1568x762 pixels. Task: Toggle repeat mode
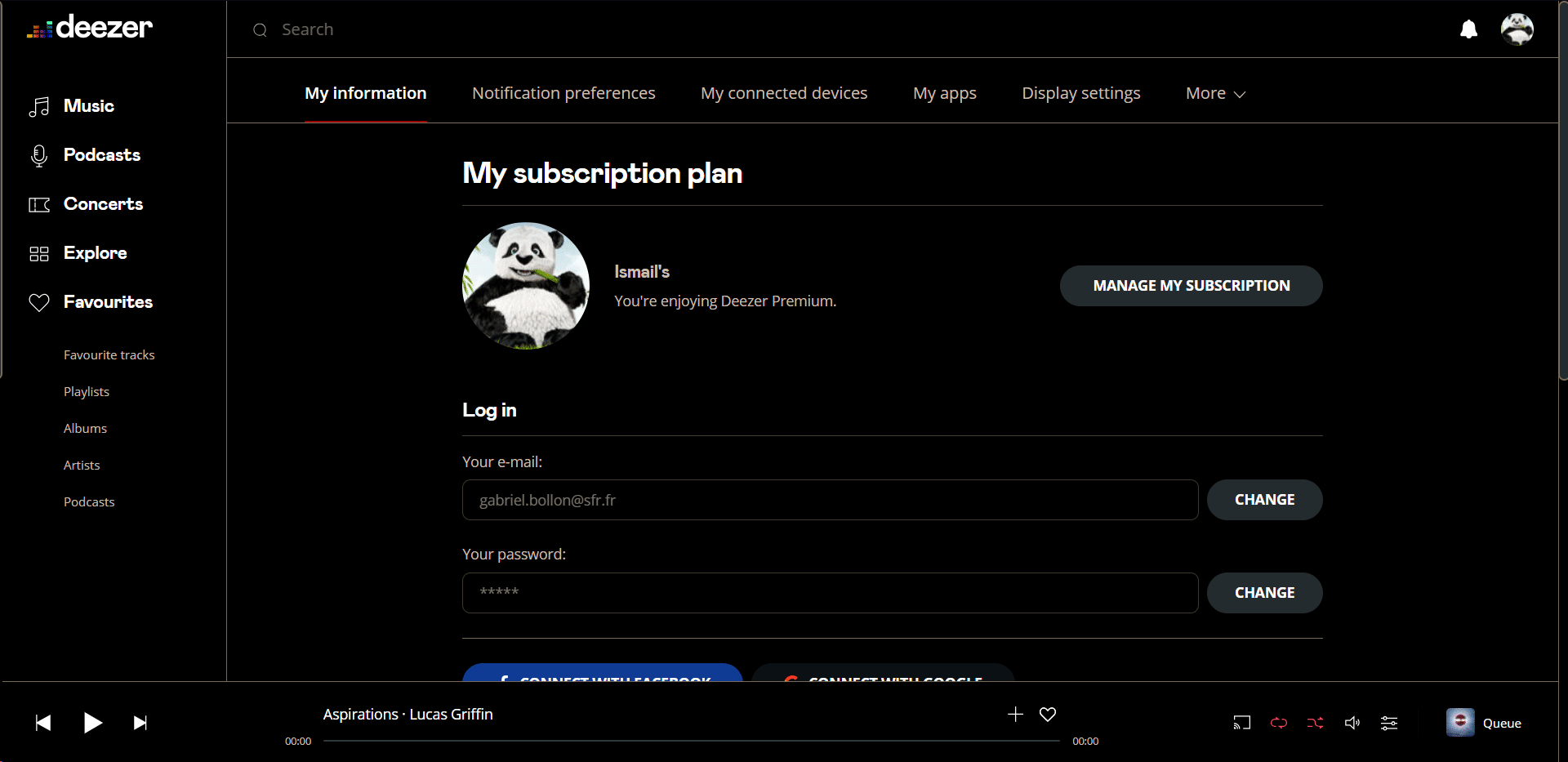(1279, 723)
